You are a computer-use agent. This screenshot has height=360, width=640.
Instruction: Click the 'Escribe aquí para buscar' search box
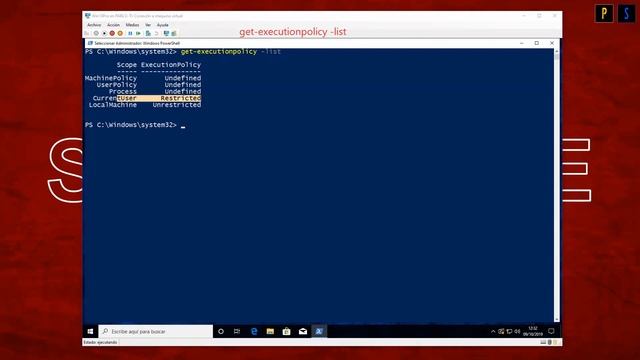156,331
